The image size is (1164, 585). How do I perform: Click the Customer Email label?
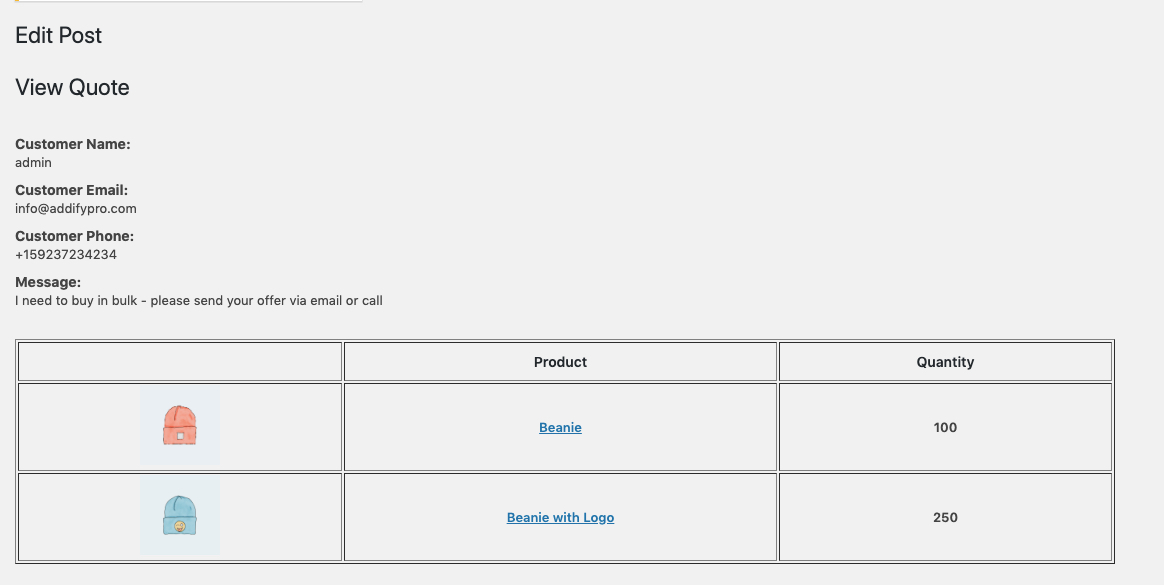coord(71,190)
